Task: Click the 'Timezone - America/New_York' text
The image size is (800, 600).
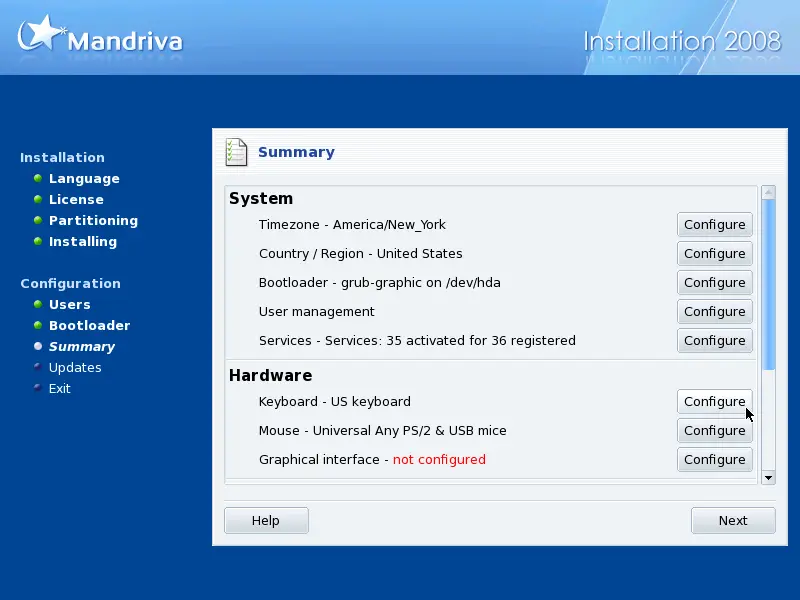Action: point(352,225)
